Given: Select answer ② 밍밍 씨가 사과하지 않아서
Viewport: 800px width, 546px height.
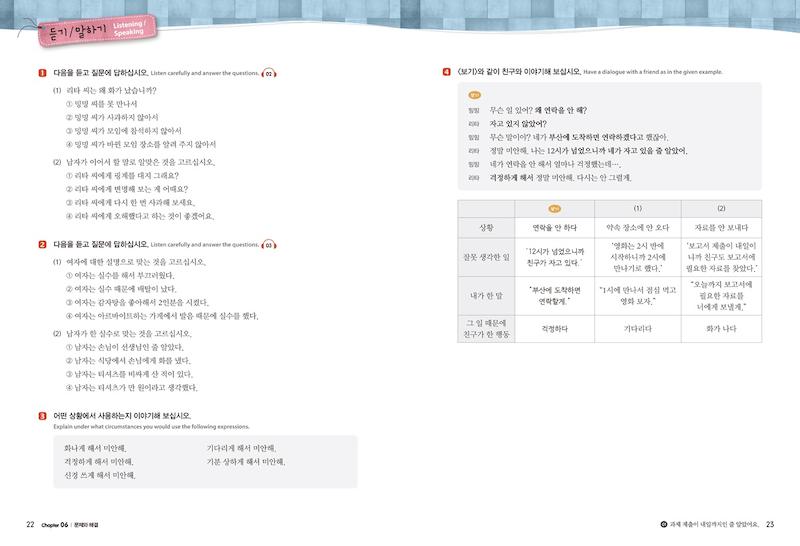Looking at the screenshot, I should point(112,117).
